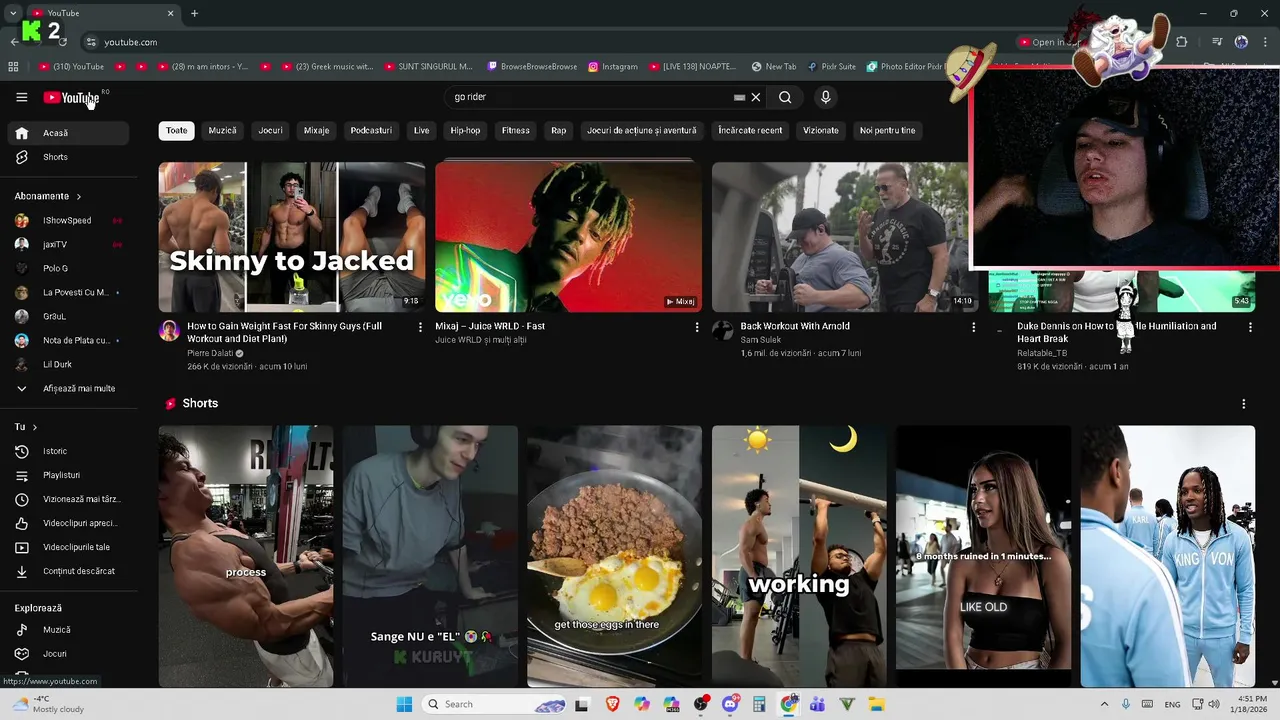This screenshot has height=720, width=1280.
Task: Open the YouTube hamburger guide menu
Action: tap(21, 97)
